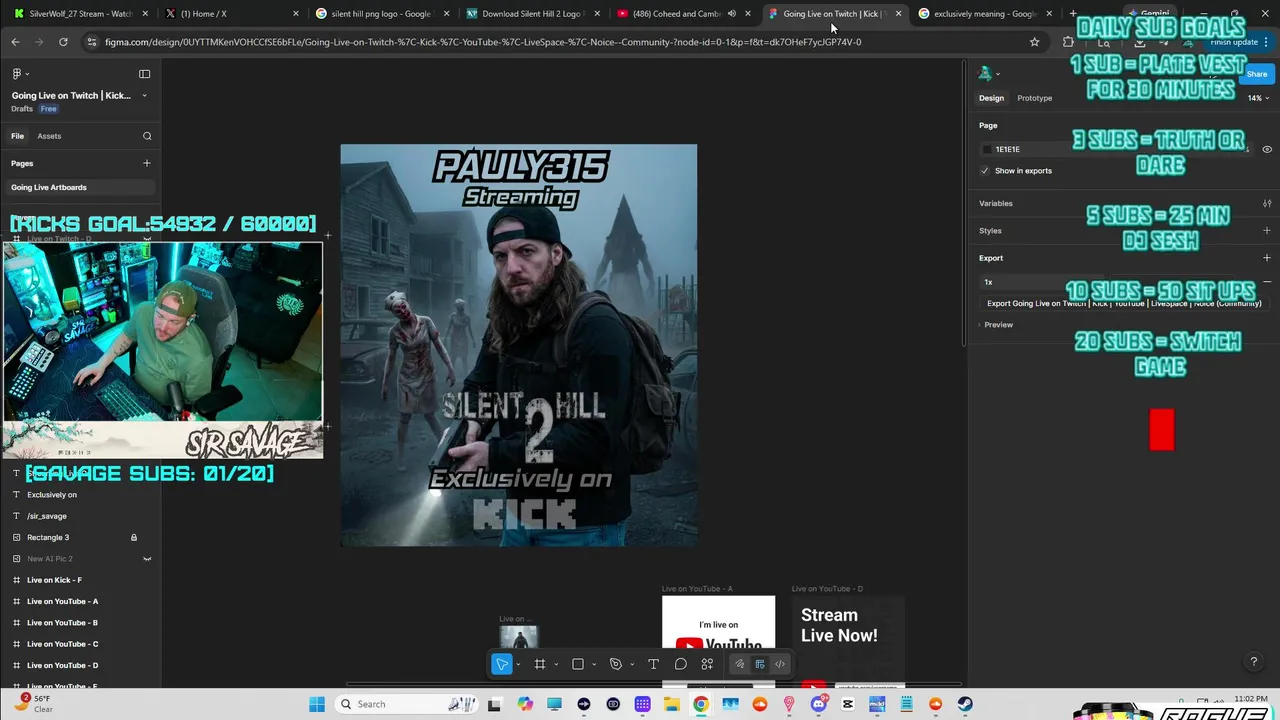
Task: Click the Windows taskbar Search box
Action: (x=406, y=704)
